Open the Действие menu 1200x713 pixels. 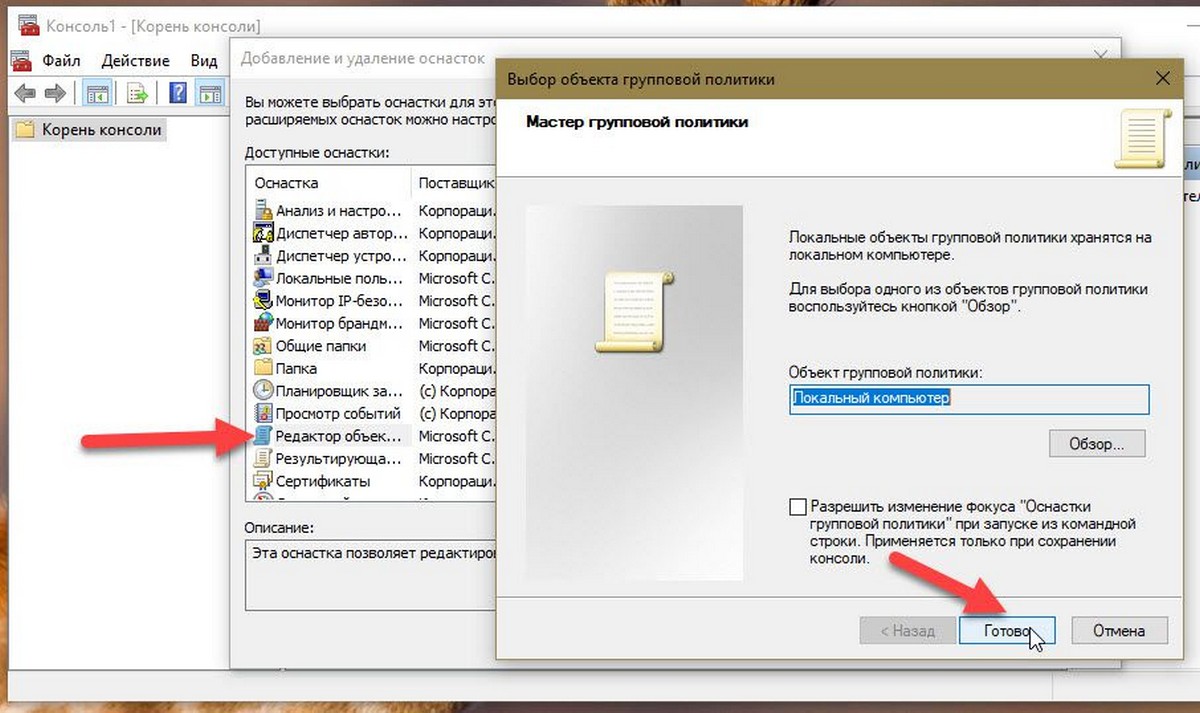[136, 60]
